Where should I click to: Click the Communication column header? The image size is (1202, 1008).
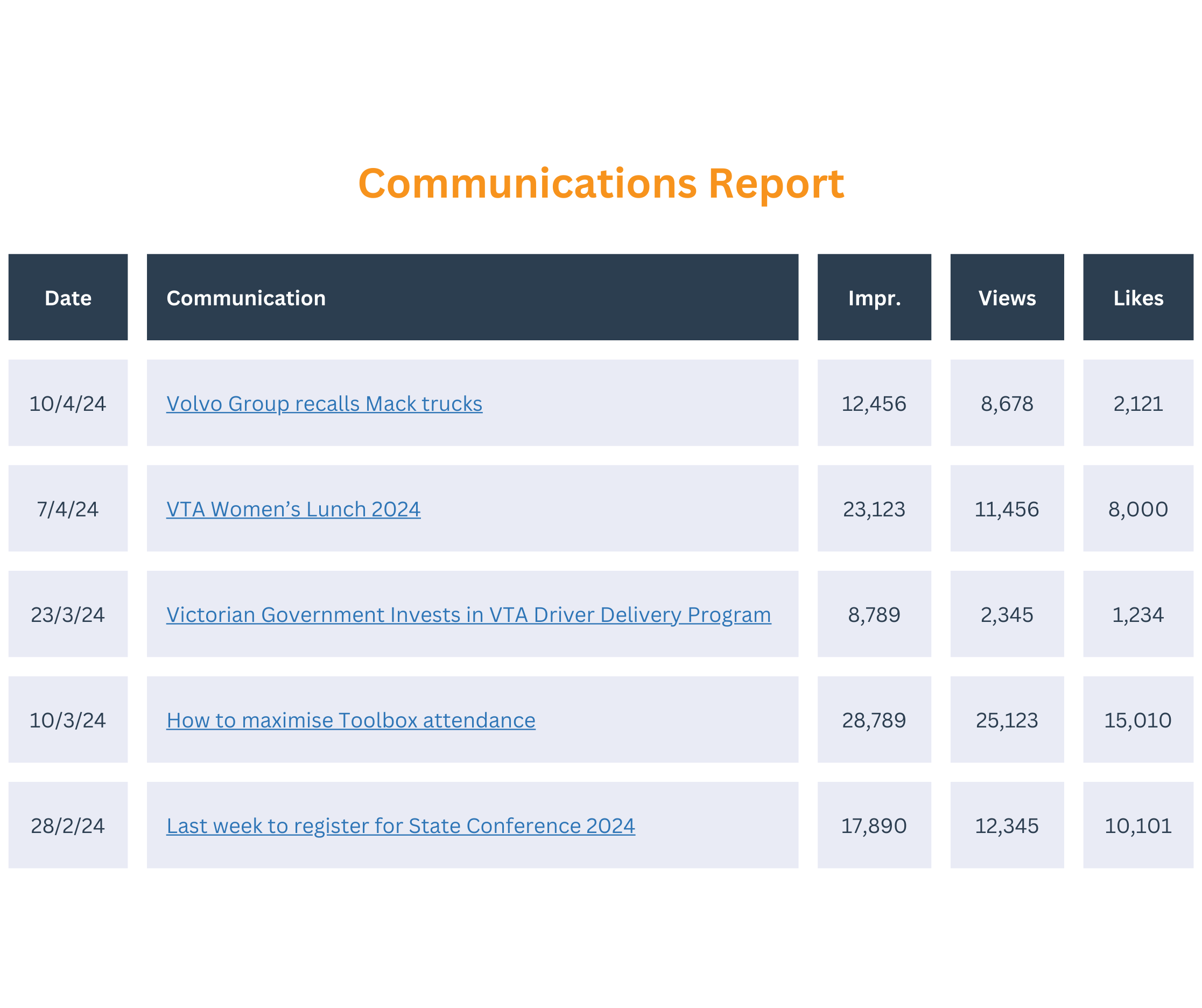click(246, 298)
